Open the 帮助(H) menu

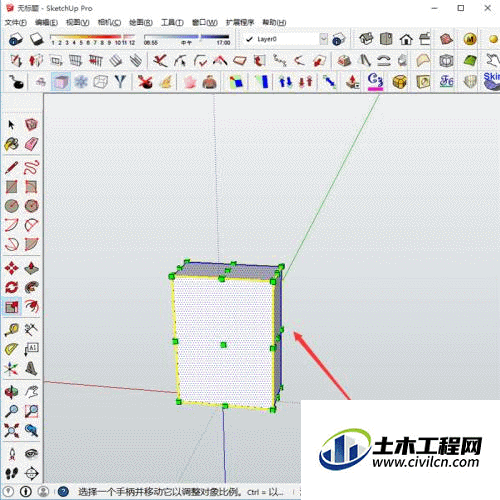(x=274, y=23)
